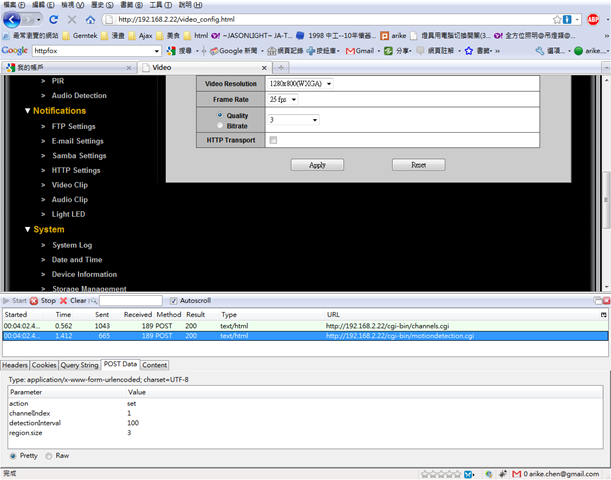
Task: Enable the HTTP Transport checkbox
Action: point(273,140)
